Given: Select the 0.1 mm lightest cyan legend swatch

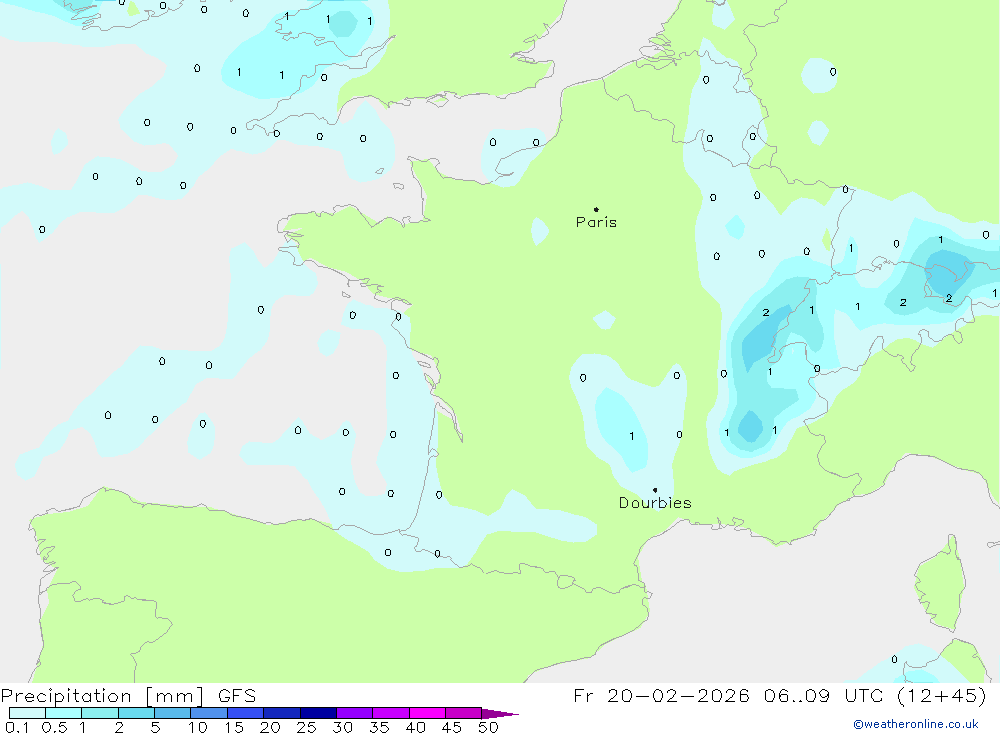Looking at the screenshot, I should tap(27, 713).
